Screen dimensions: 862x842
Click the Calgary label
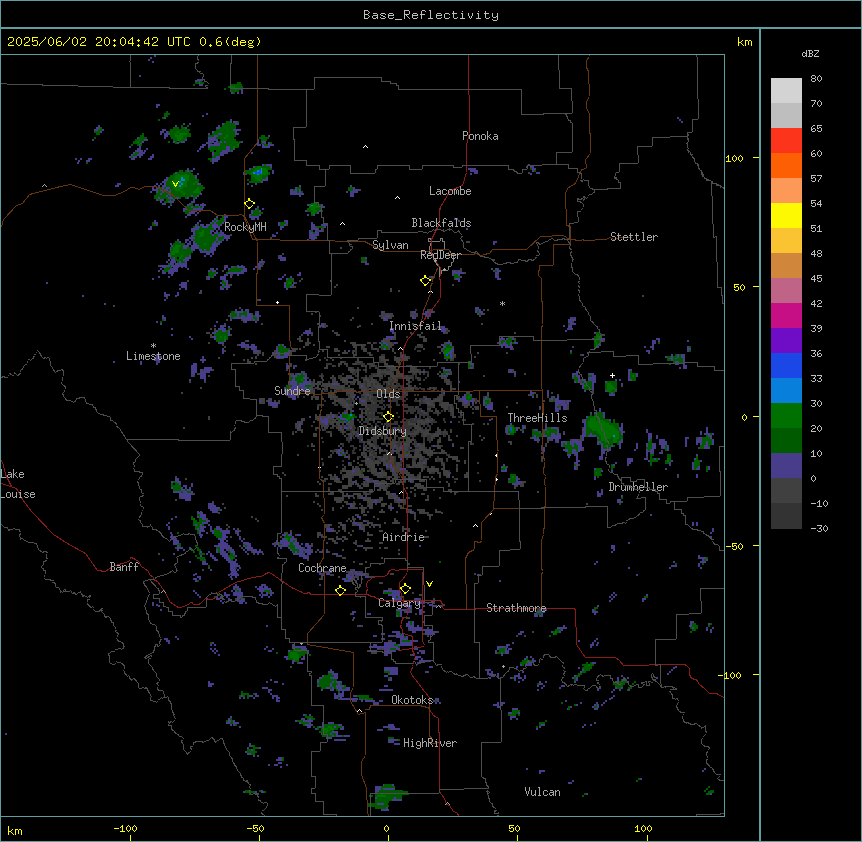click(x=400, y=603)
